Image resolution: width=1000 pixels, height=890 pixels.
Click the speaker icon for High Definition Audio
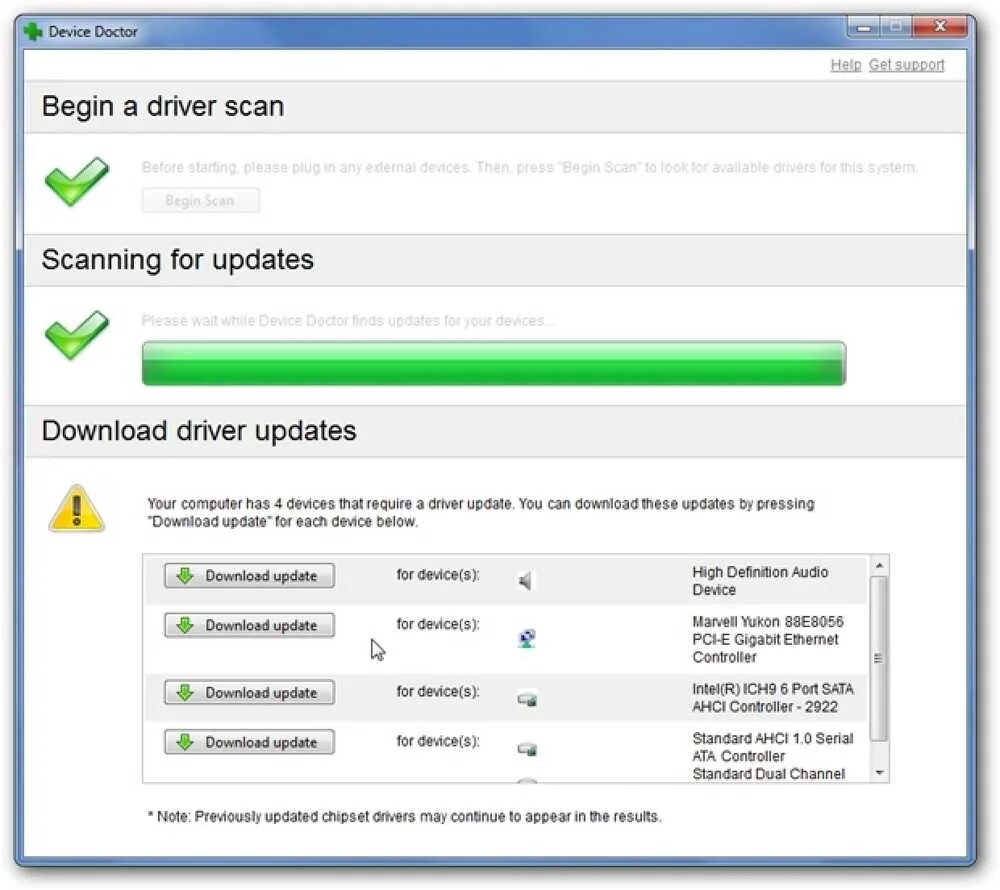525,580
